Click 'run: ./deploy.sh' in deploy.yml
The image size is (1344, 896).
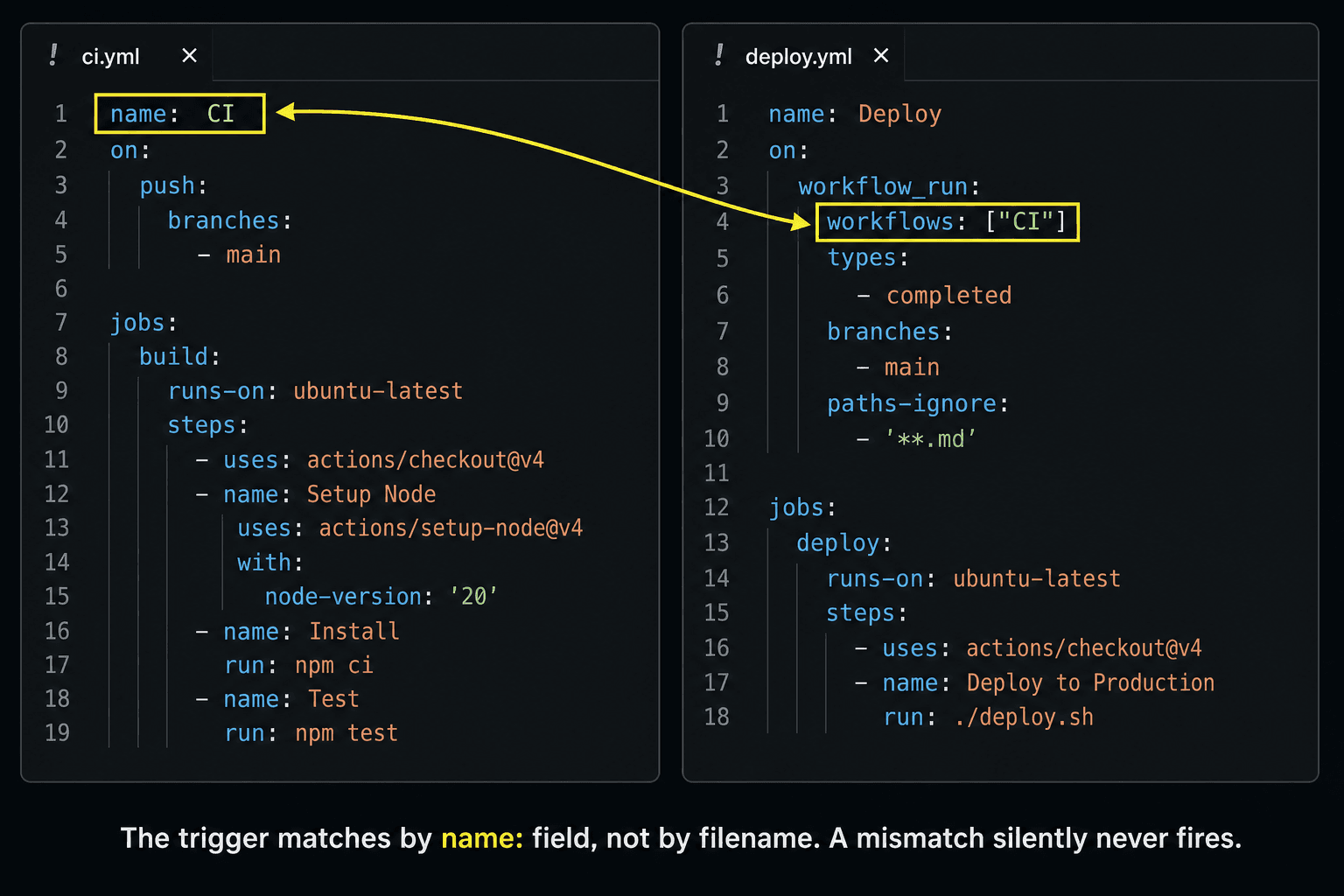(x=989, y=717)
